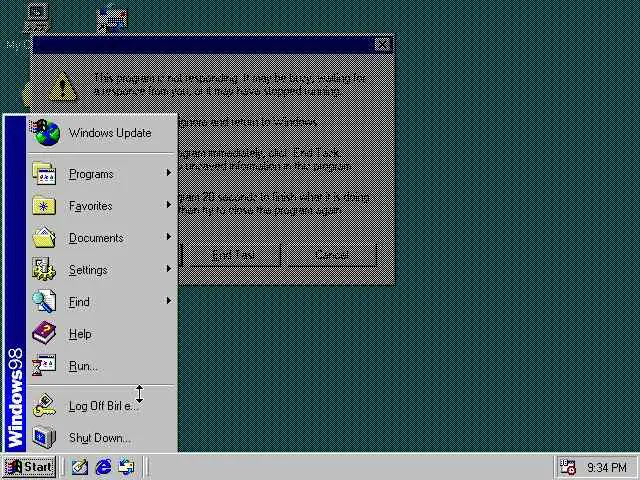Click the Find magnifying glass icon
The width and height of the screenshot is (640, 480).
click(44, 301)
